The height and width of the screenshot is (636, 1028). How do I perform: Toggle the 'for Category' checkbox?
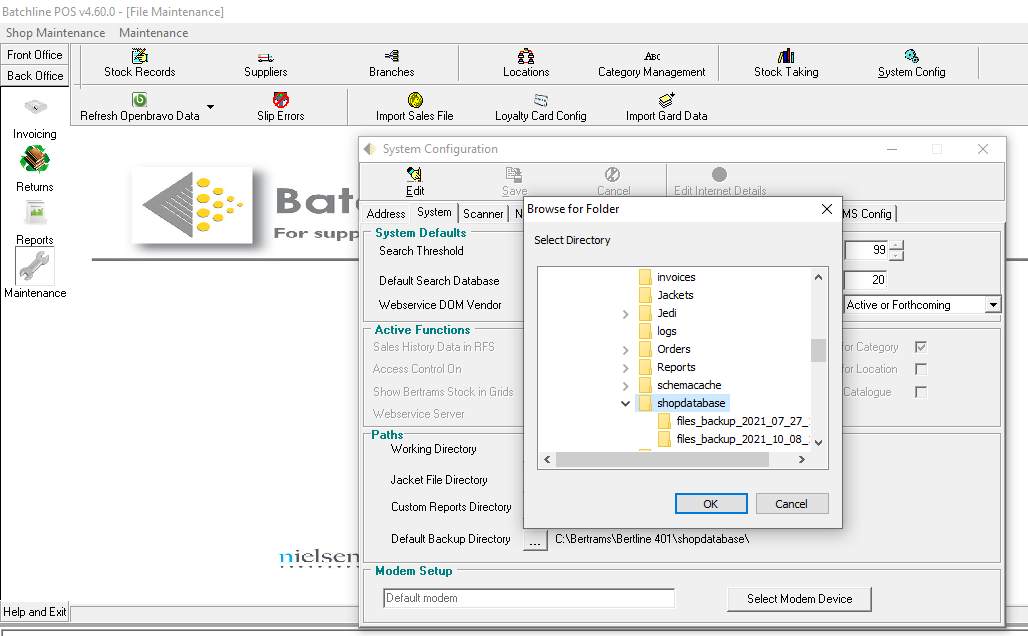coord(921,347)
